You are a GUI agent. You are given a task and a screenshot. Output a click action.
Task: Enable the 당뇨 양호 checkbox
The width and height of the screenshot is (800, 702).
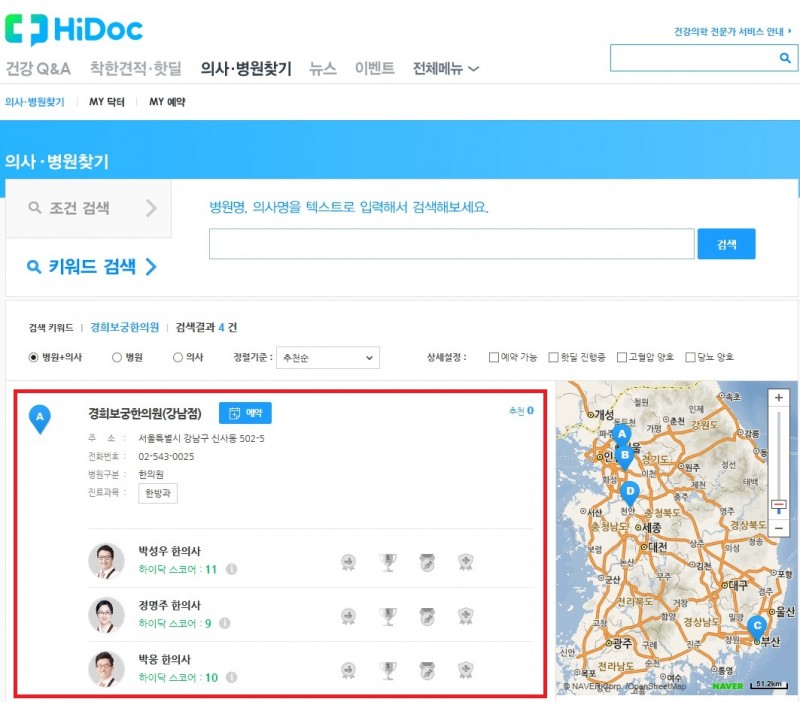690,357
